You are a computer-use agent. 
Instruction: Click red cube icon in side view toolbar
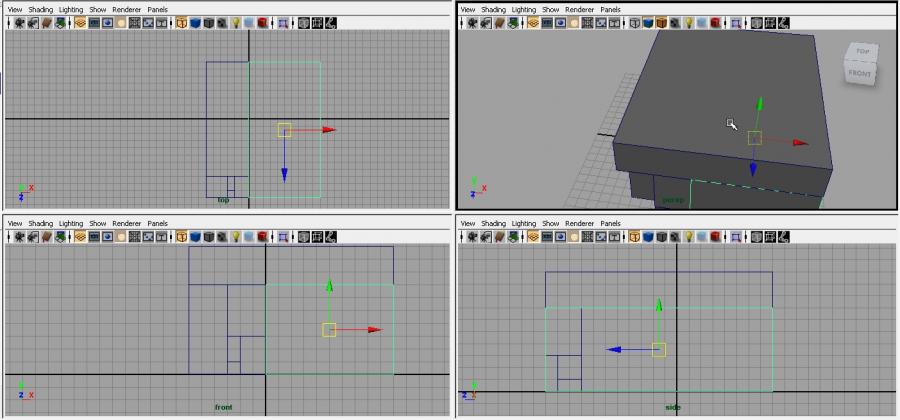tap(715, 237)
